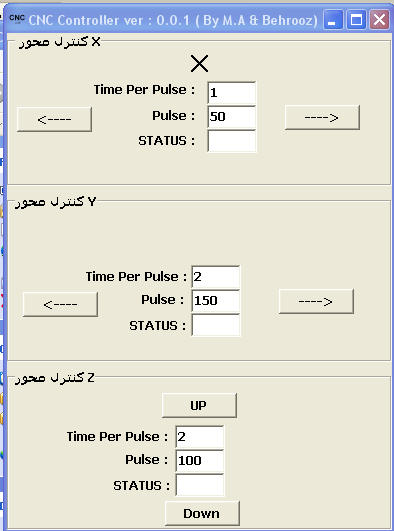Focus the X axis Pulse field showing 50
This screenshot has width=394, height=531.
(232, 116)
